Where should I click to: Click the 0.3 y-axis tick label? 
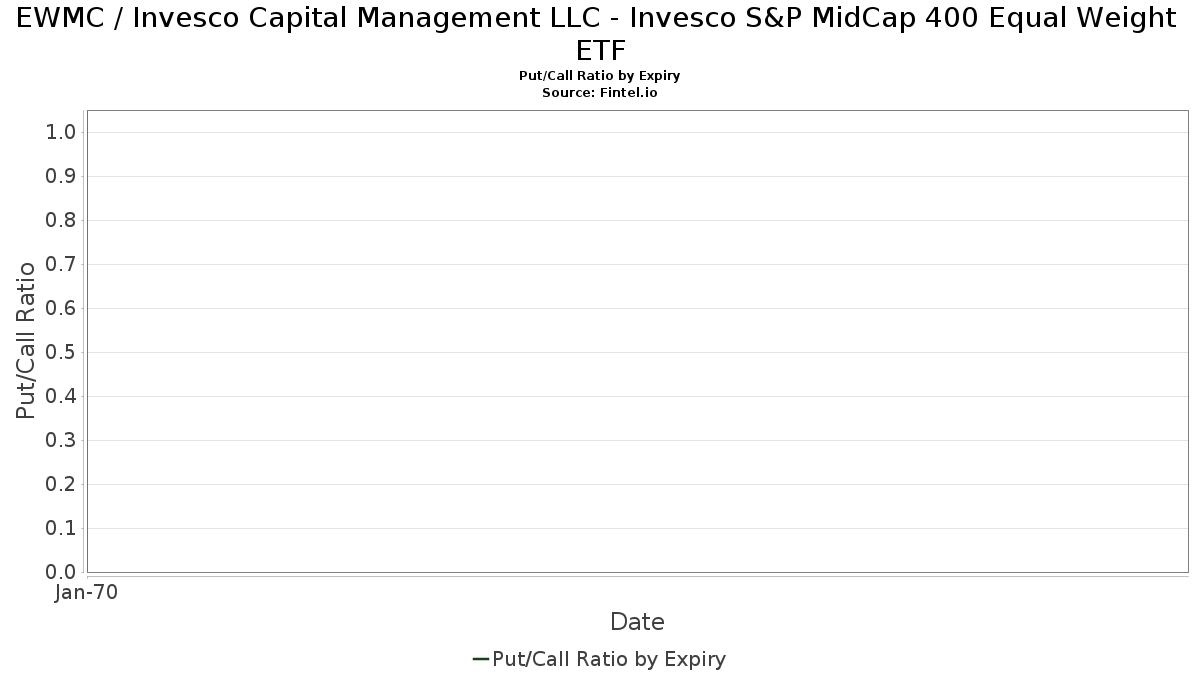click(61, 440)
